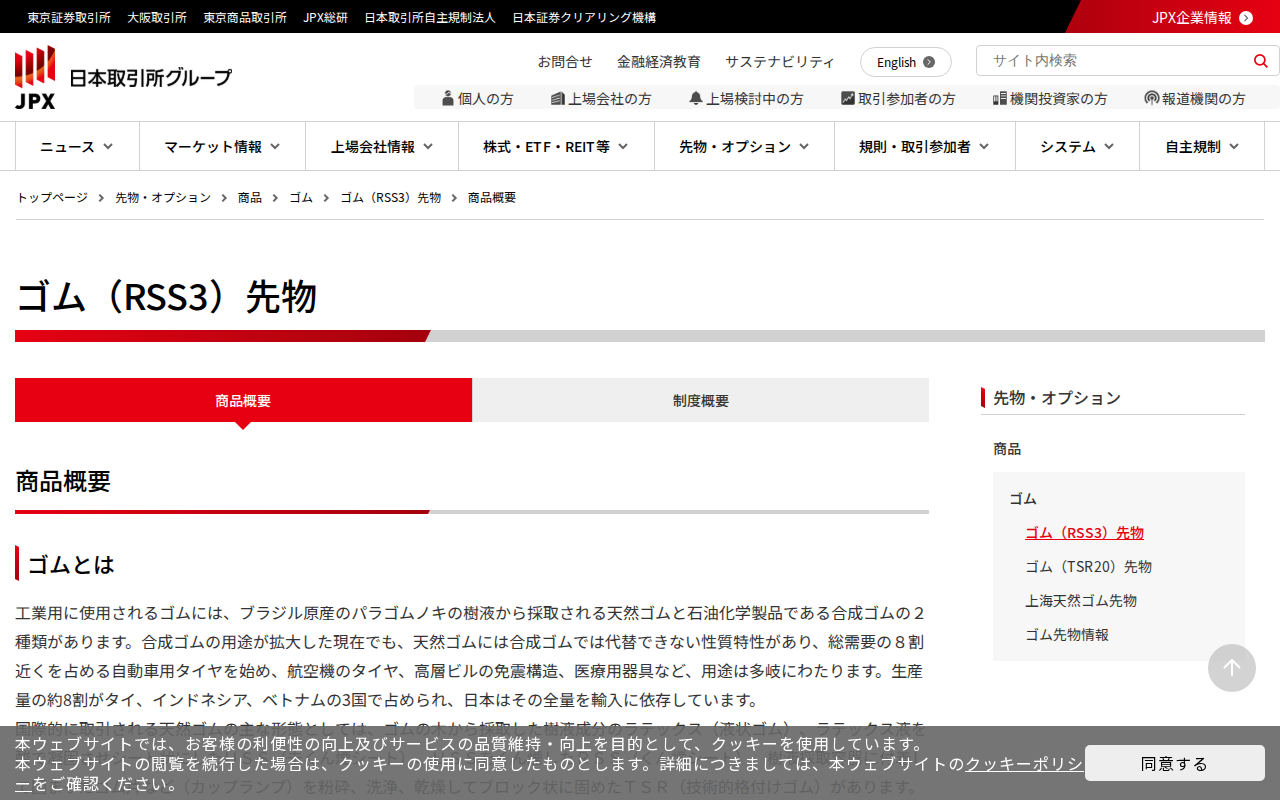Click the arrow icon next to JPX企業情報
Viewport: 1280px width, 800px height.
pos(1246,17)
